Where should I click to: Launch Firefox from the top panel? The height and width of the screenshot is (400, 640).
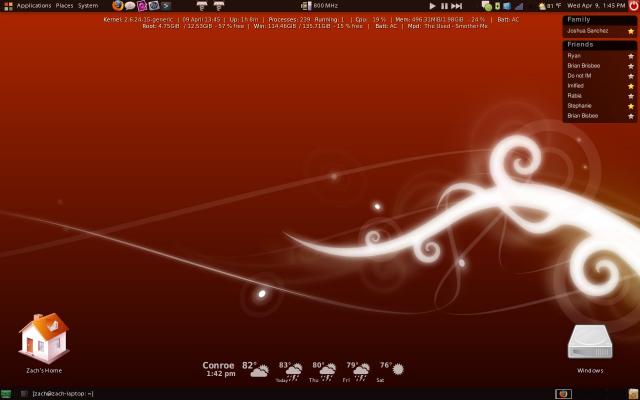click(118, 5)
